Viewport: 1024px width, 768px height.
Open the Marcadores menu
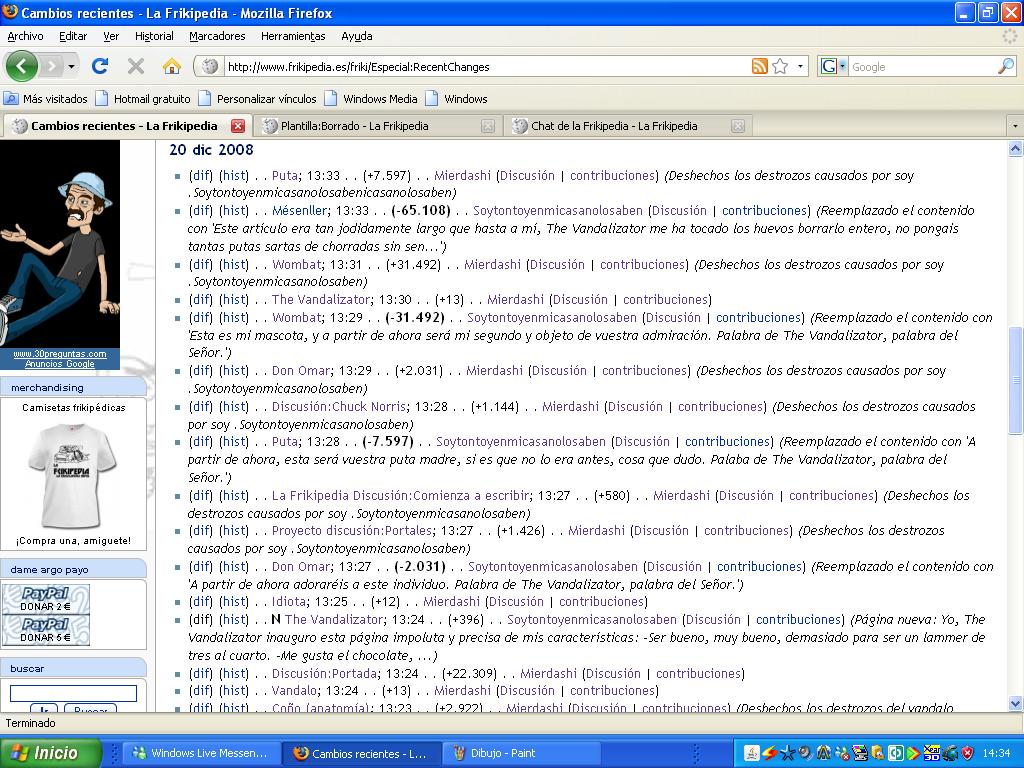[217, 36]
